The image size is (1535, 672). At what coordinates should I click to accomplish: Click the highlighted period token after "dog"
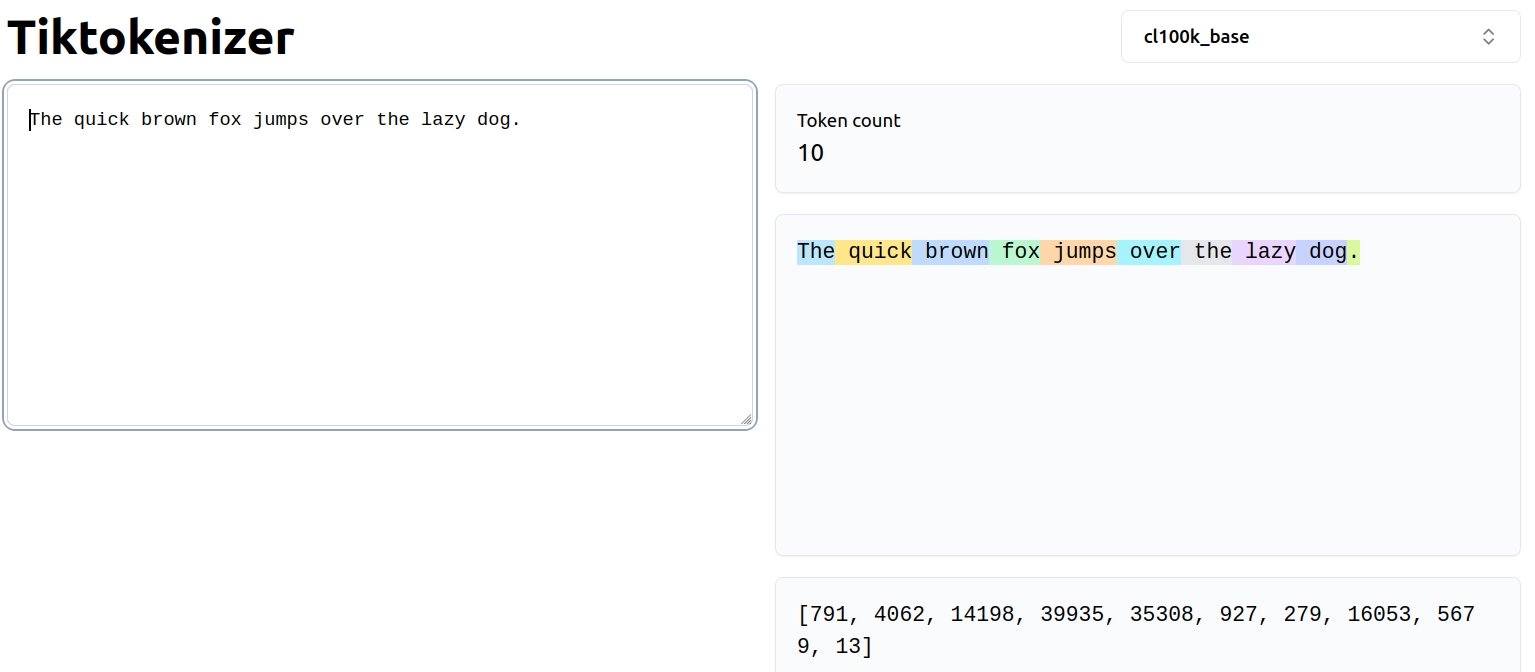pyautogui.click(x=1354, y=252)
